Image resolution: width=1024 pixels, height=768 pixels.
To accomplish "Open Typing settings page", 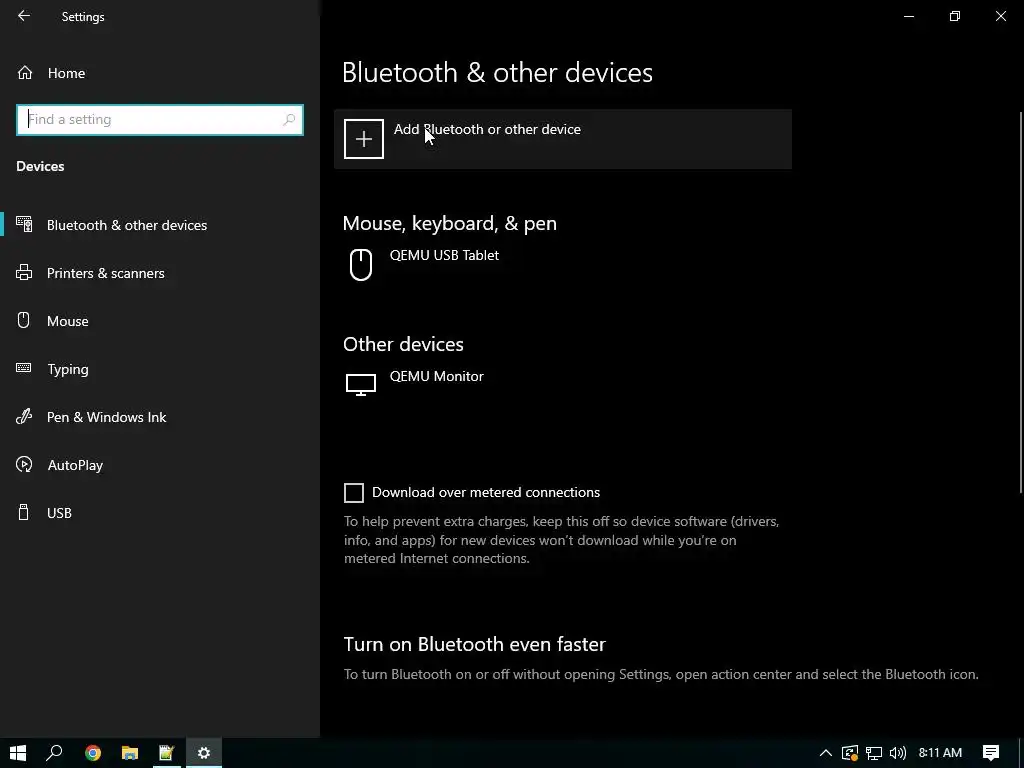I will 160,369.
